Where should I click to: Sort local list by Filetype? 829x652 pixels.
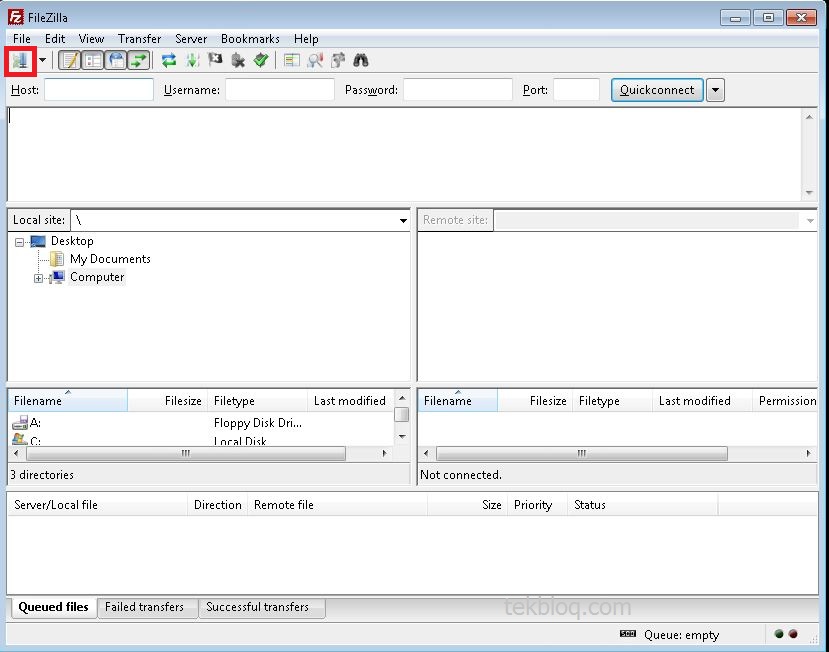tap(257, 401)
